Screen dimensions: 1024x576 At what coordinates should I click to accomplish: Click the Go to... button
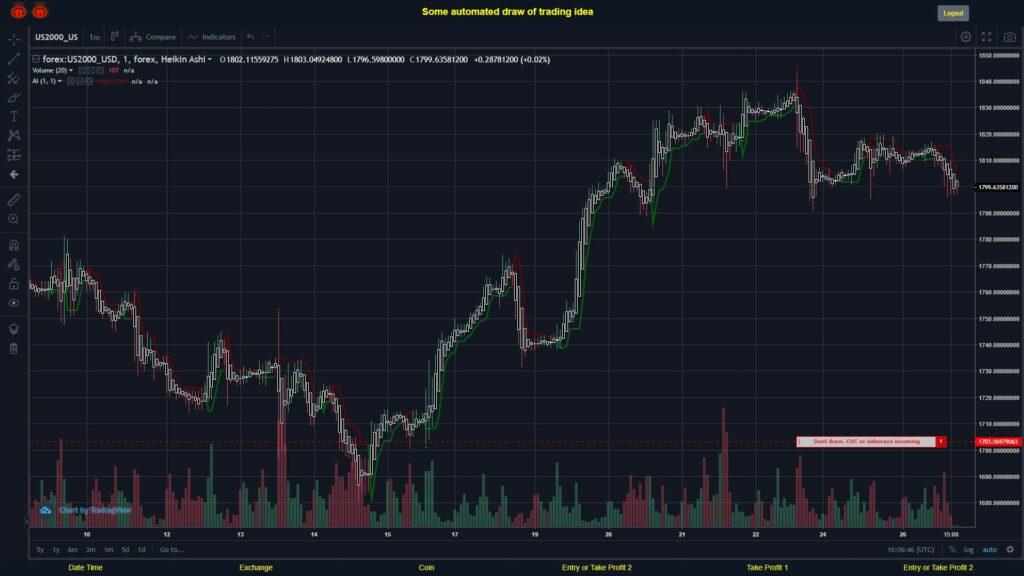click(172, 550)
